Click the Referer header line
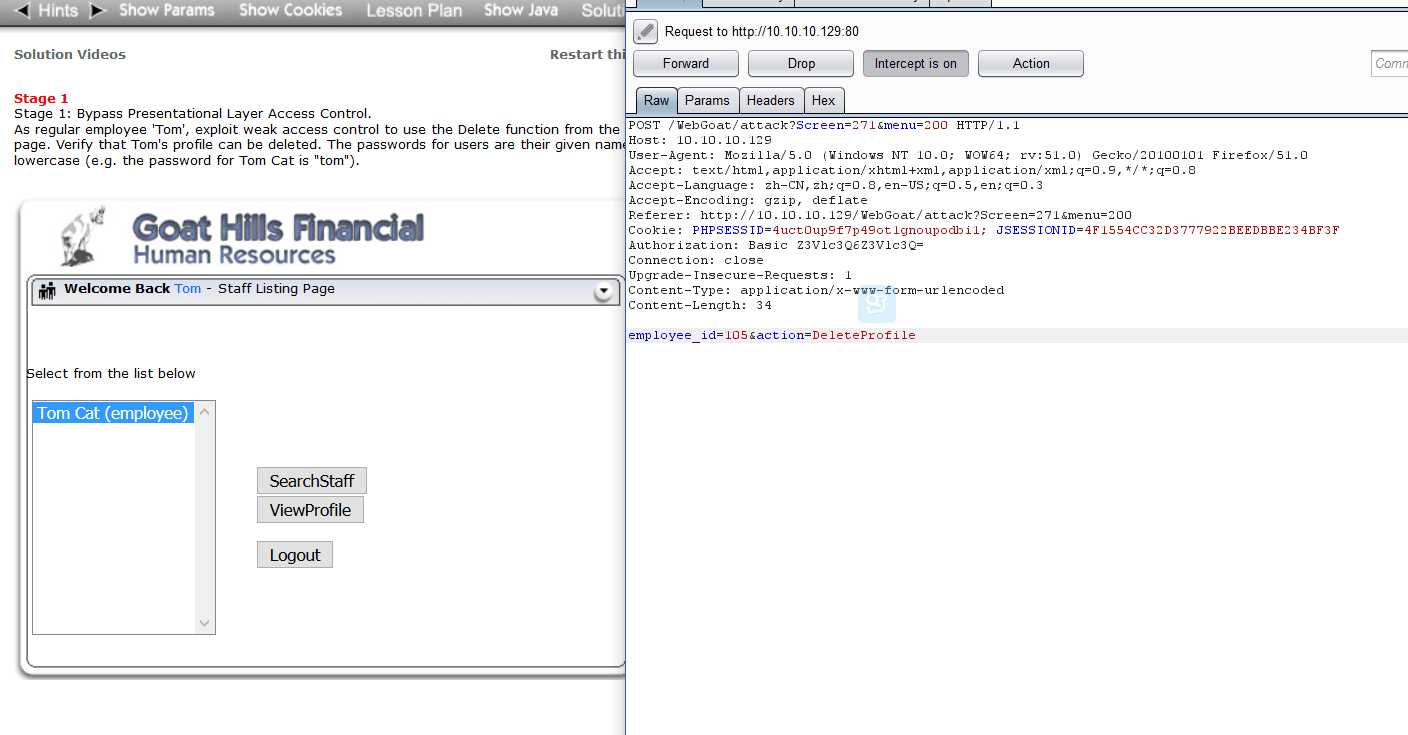This screenshot has height=735, width=1408. point(880,216)
